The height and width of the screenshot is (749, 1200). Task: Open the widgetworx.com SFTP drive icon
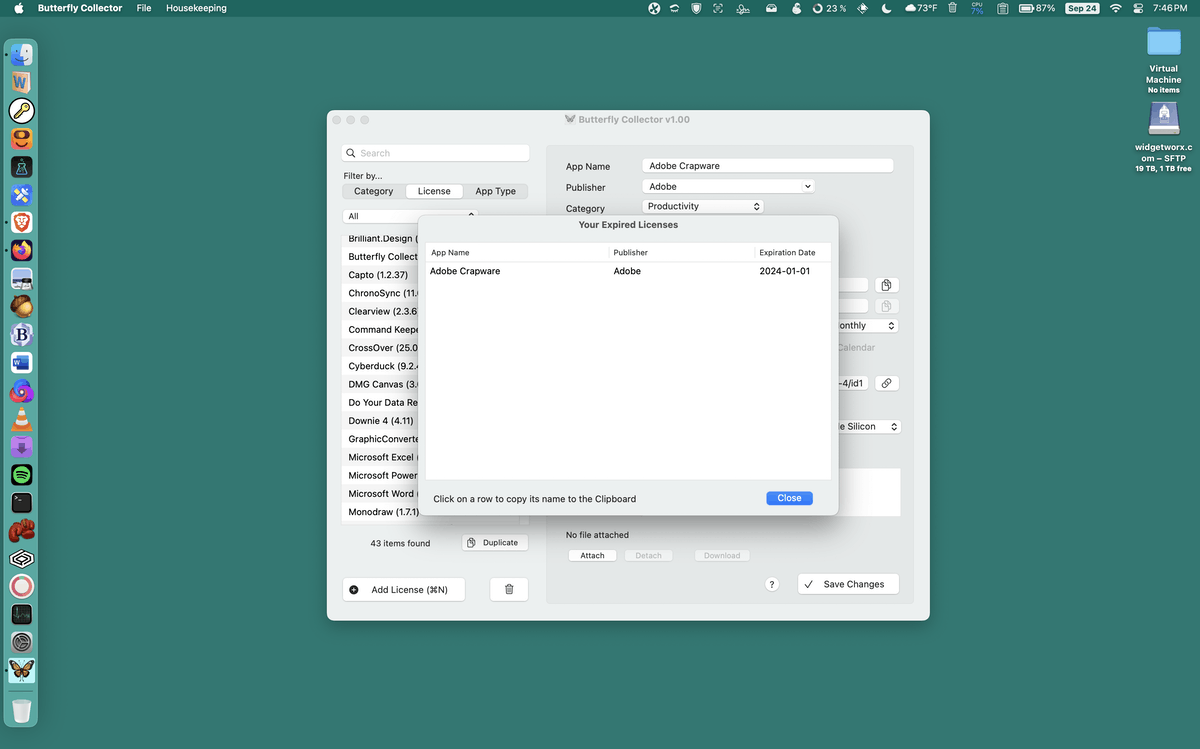(1163, 119)
